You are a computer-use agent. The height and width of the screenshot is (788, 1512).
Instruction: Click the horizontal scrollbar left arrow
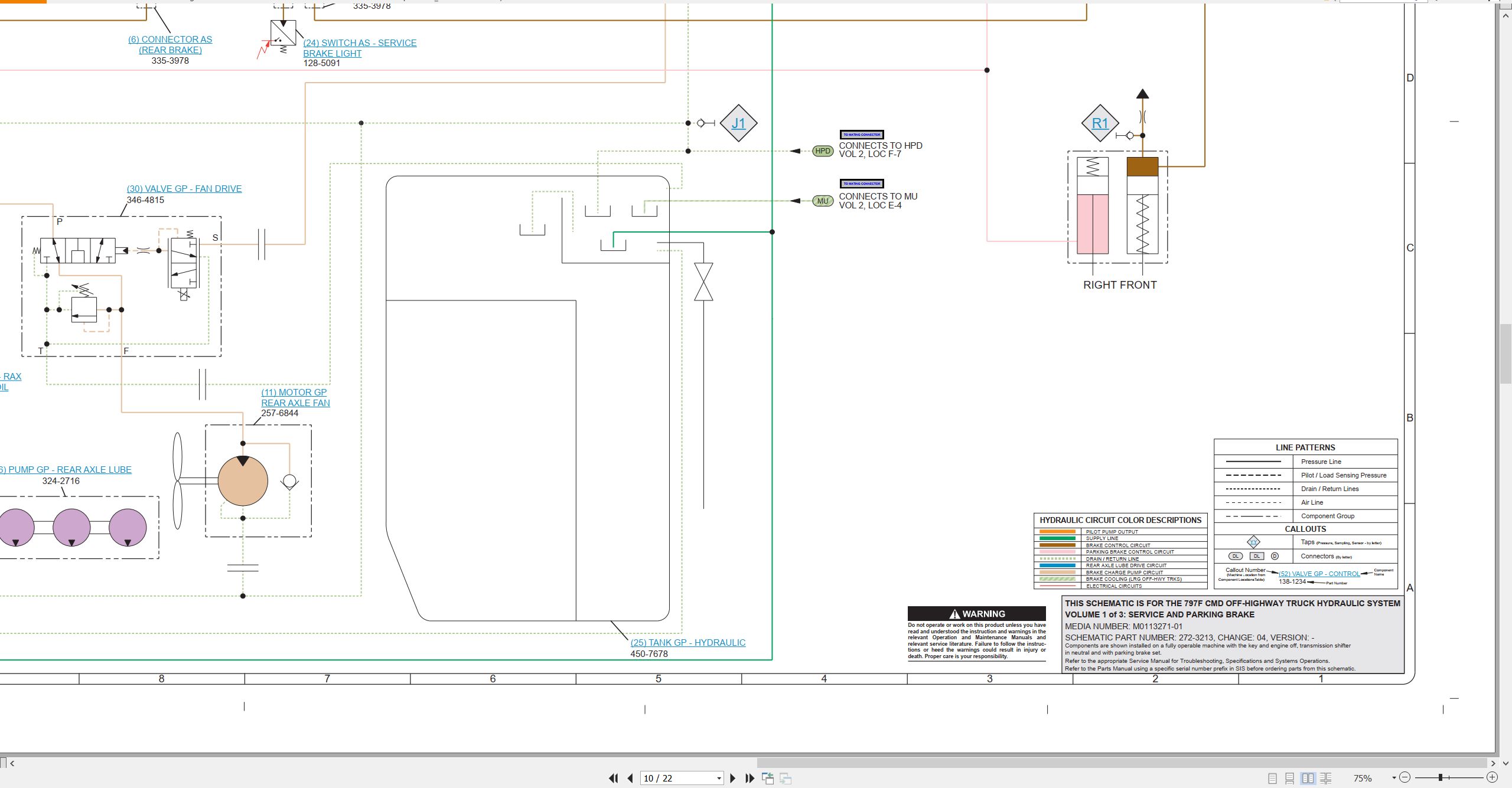12,763
